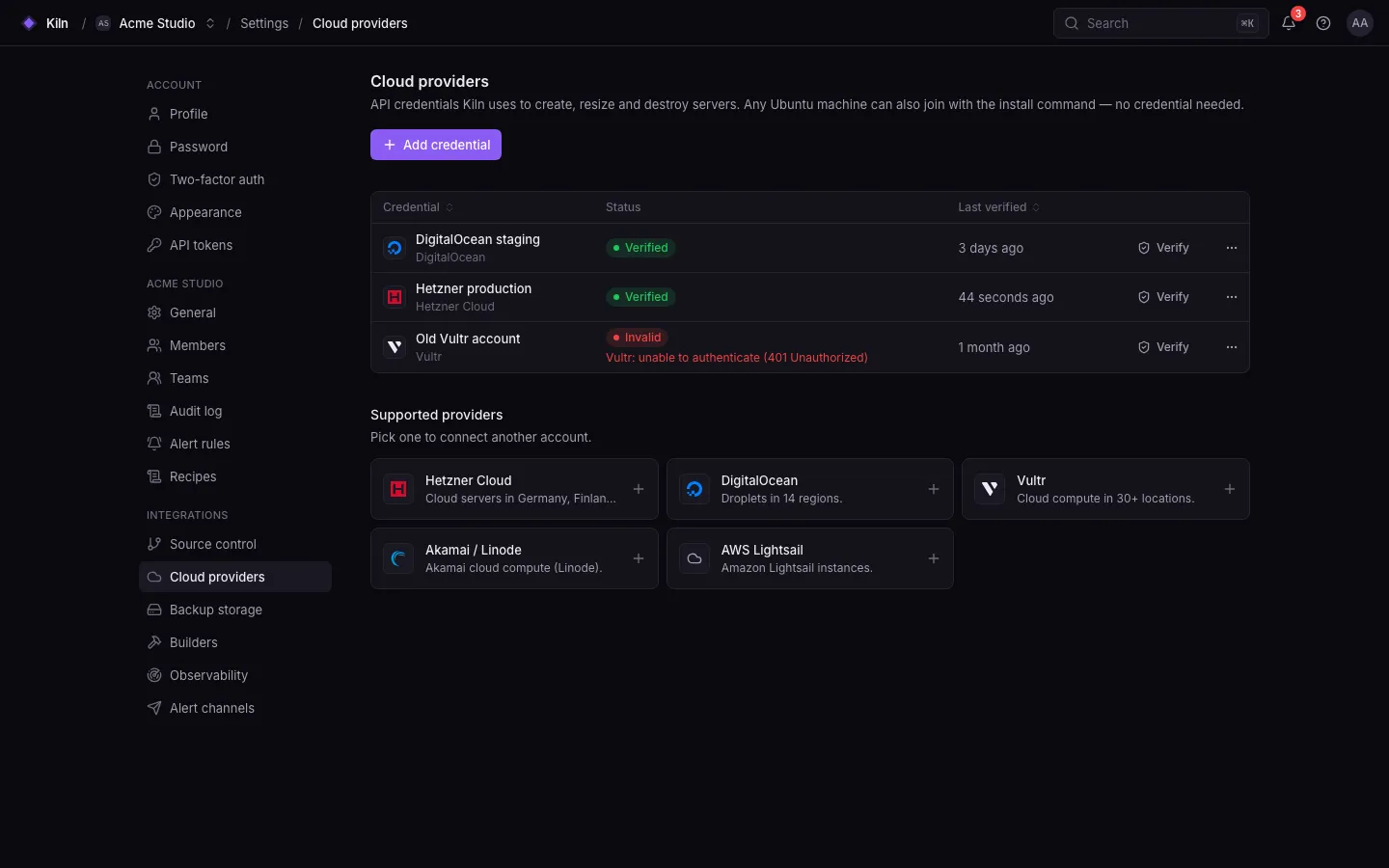Open more options for Hetzner production

1232,297
